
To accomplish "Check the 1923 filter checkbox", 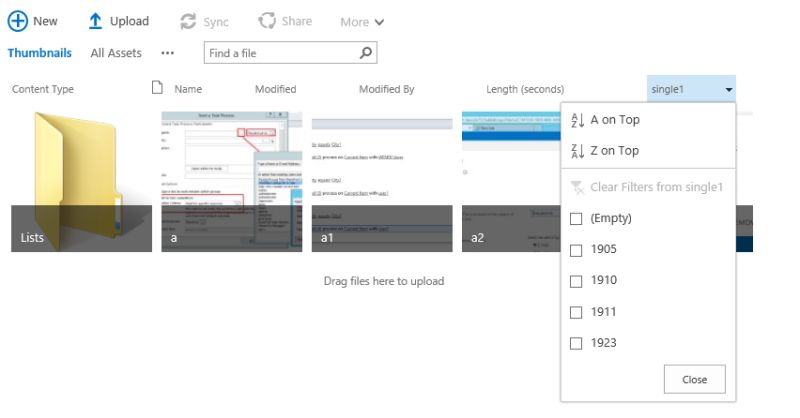I will (x=576, y=343).
